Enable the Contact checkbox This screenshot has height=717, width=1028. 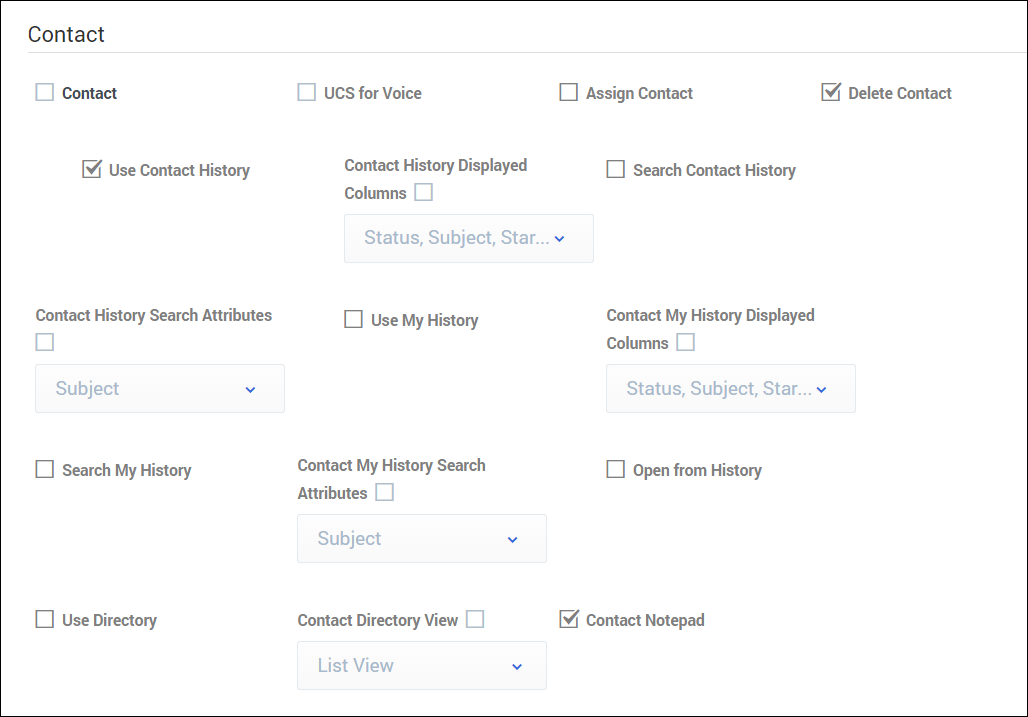coord(45,93)
